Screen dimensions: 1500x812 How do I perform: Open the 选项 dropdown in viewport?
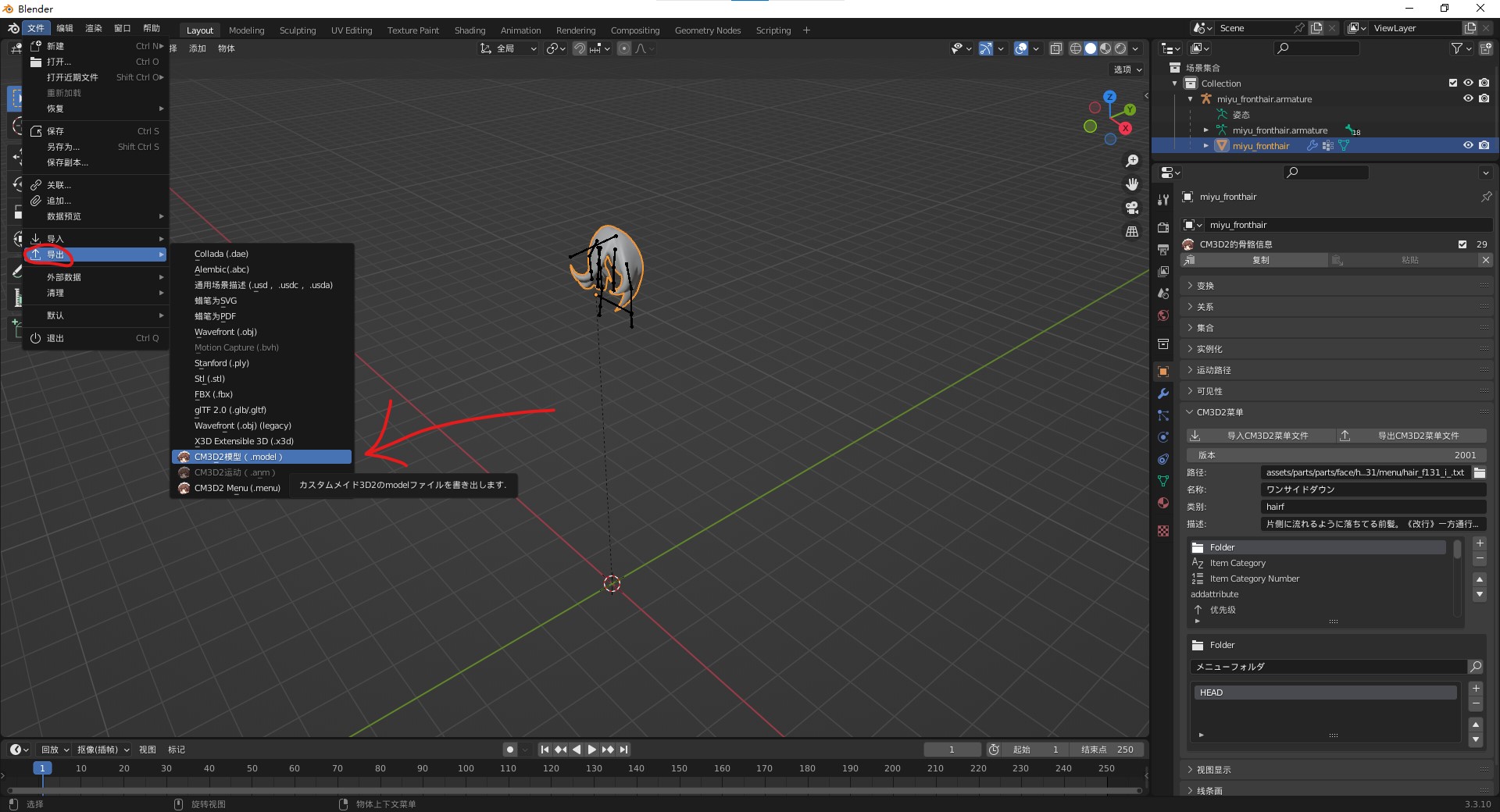1127,69
